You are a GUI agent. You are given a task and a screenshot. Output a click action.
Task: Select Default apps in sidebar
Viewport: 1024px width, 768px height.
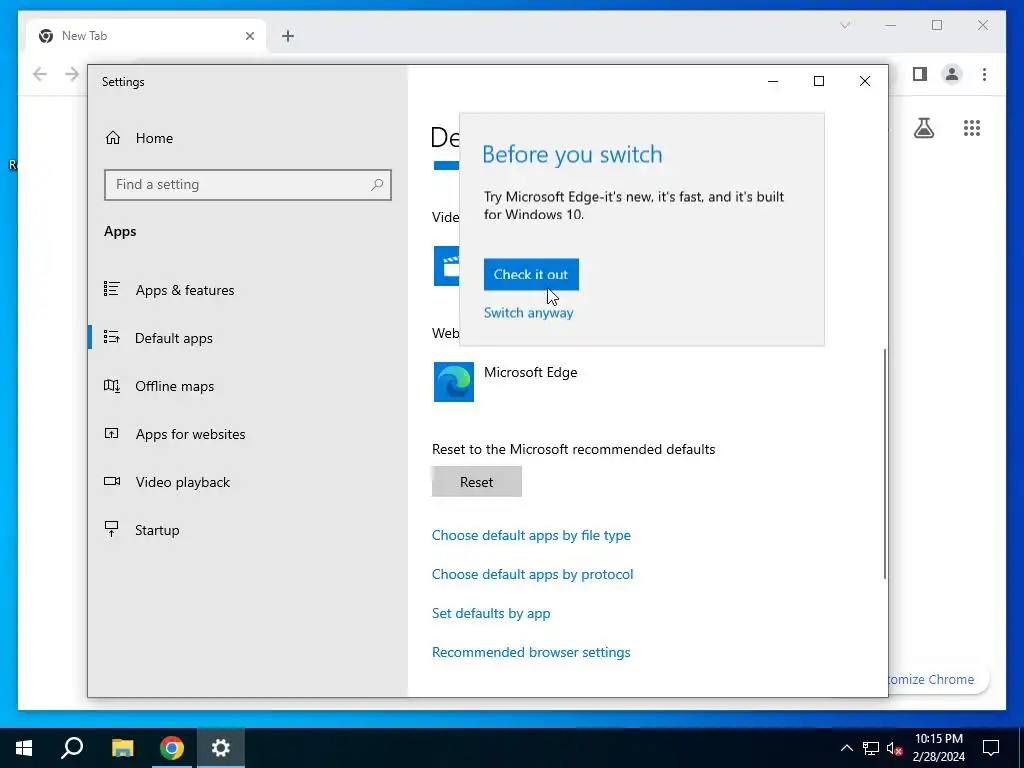click(174, 338)
